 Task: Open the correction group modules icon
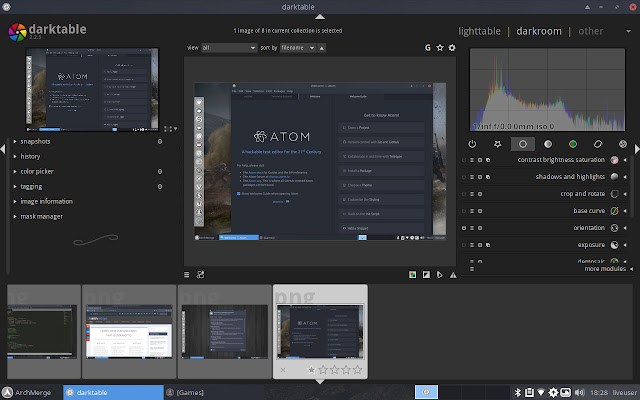[x=598, y=144]
